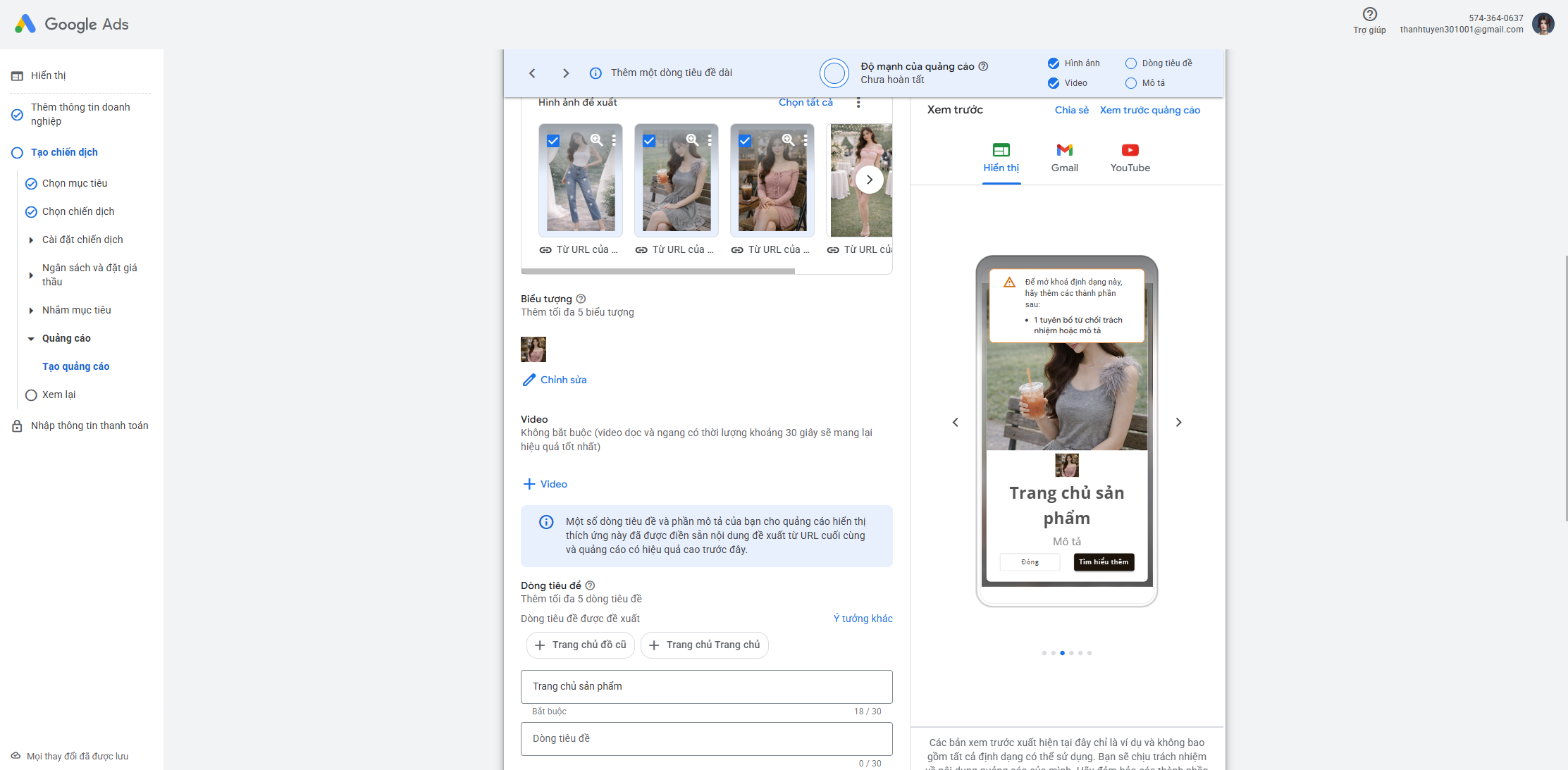Screen dimensions: 1568x770
Task: Open options menu of first suggested image
Action: click(614, 140)
